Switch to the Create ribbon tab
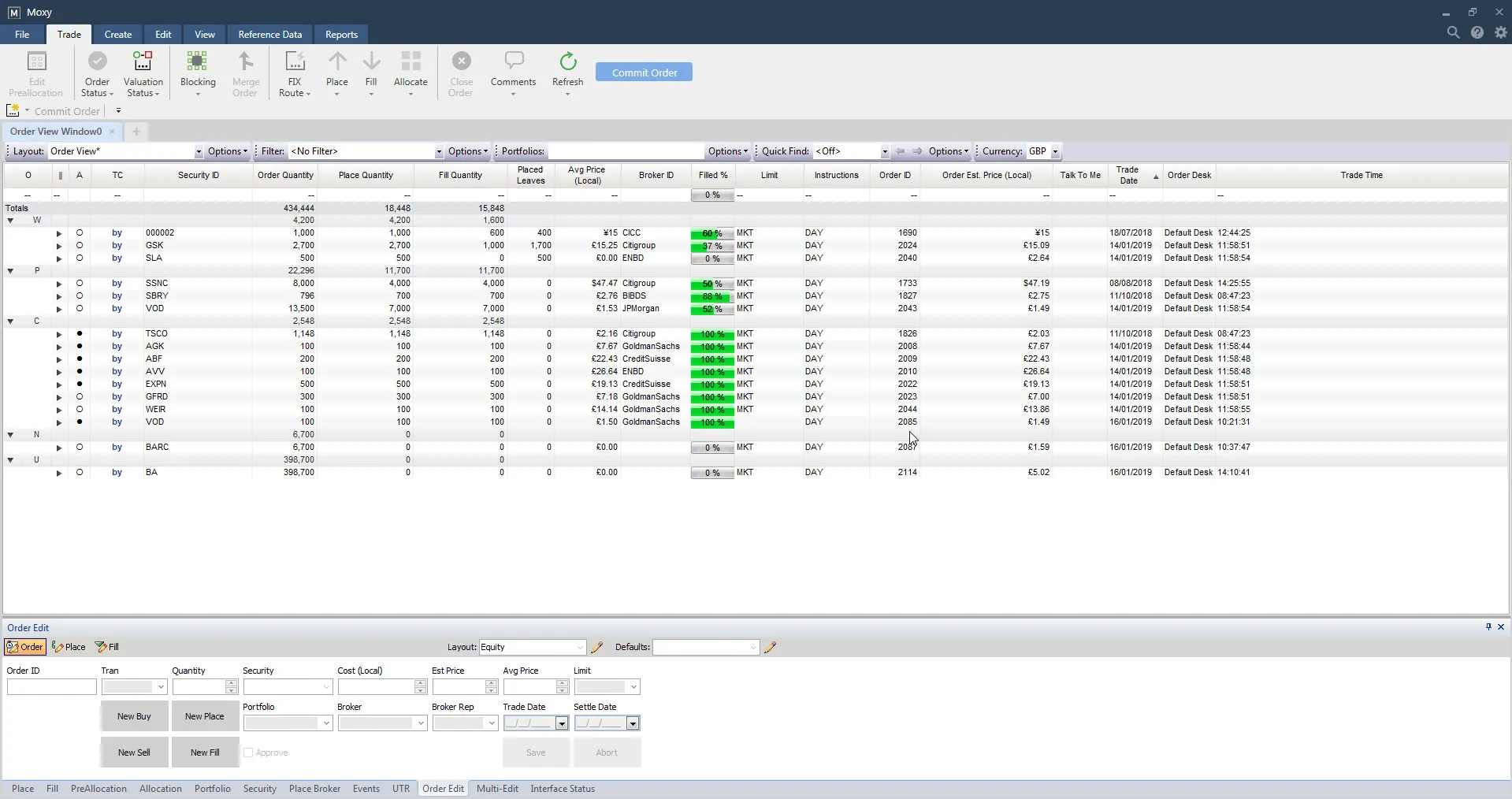Viewport: 1512px width, 799px height. [118, 35]
